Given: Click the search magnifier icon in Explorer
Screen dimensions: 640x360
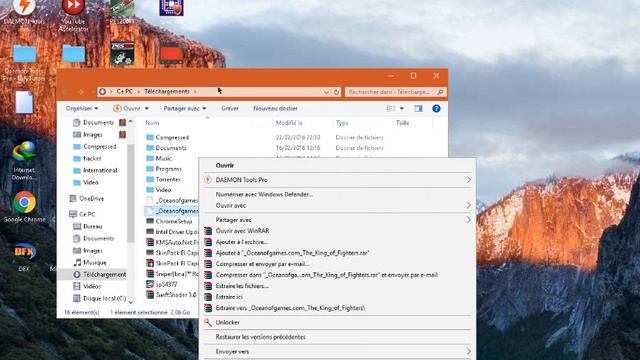Looking at the screenshot, I should point(440,92).
